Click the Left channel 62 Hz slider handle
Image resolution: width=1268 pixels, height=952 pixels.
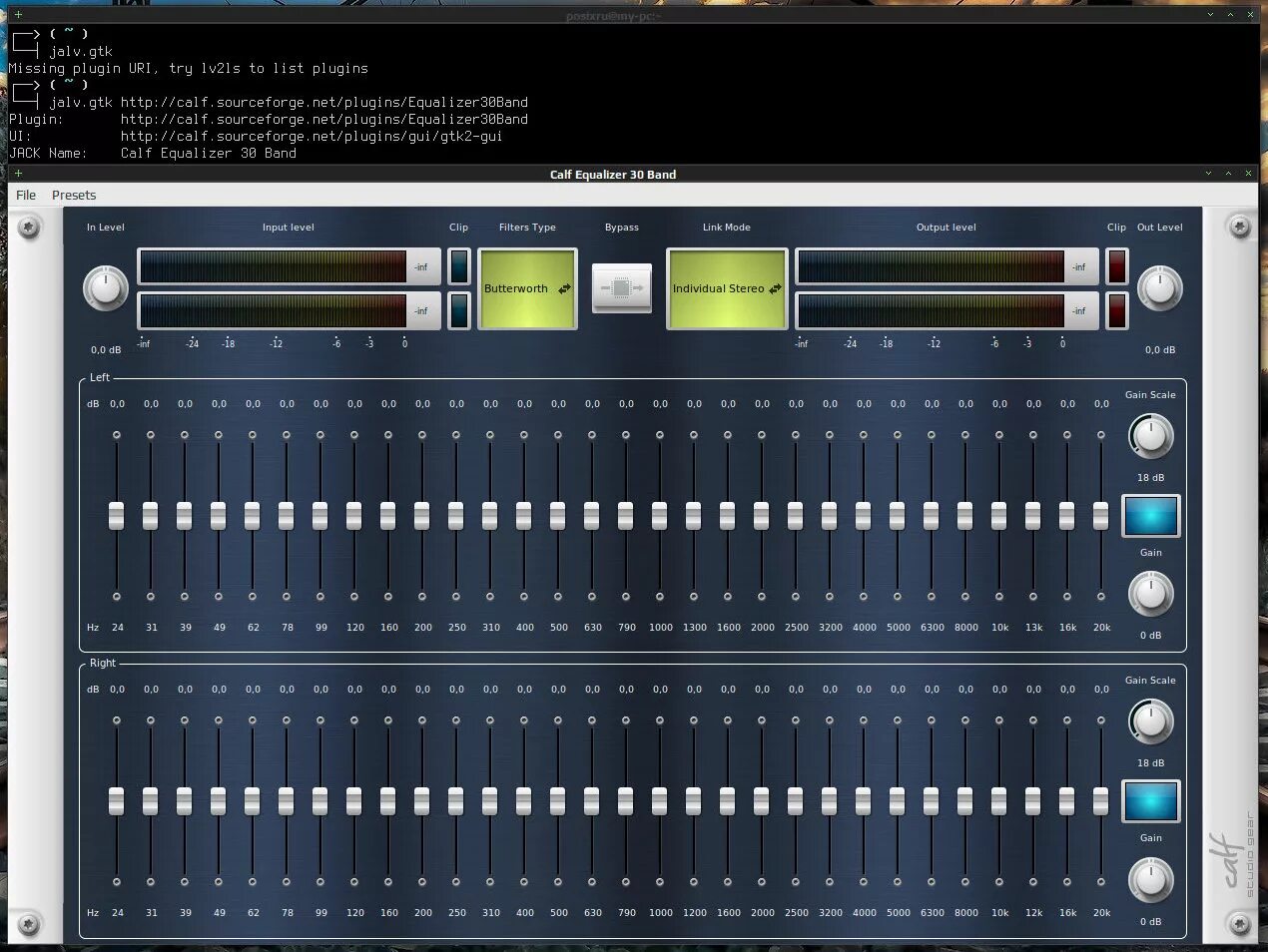[x=253, y=516]
